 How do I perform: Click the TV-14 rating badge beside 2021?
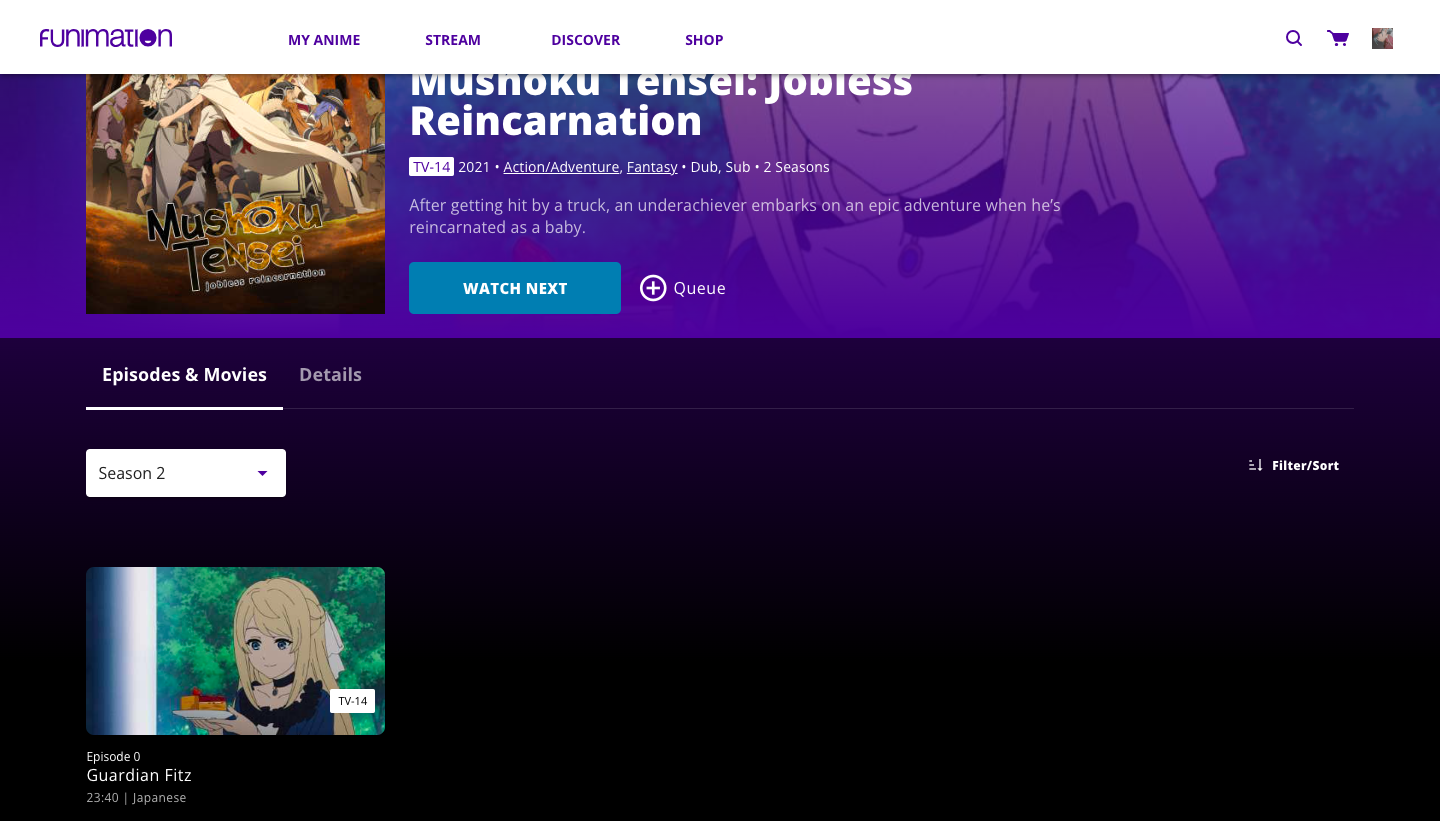point(431,167)
